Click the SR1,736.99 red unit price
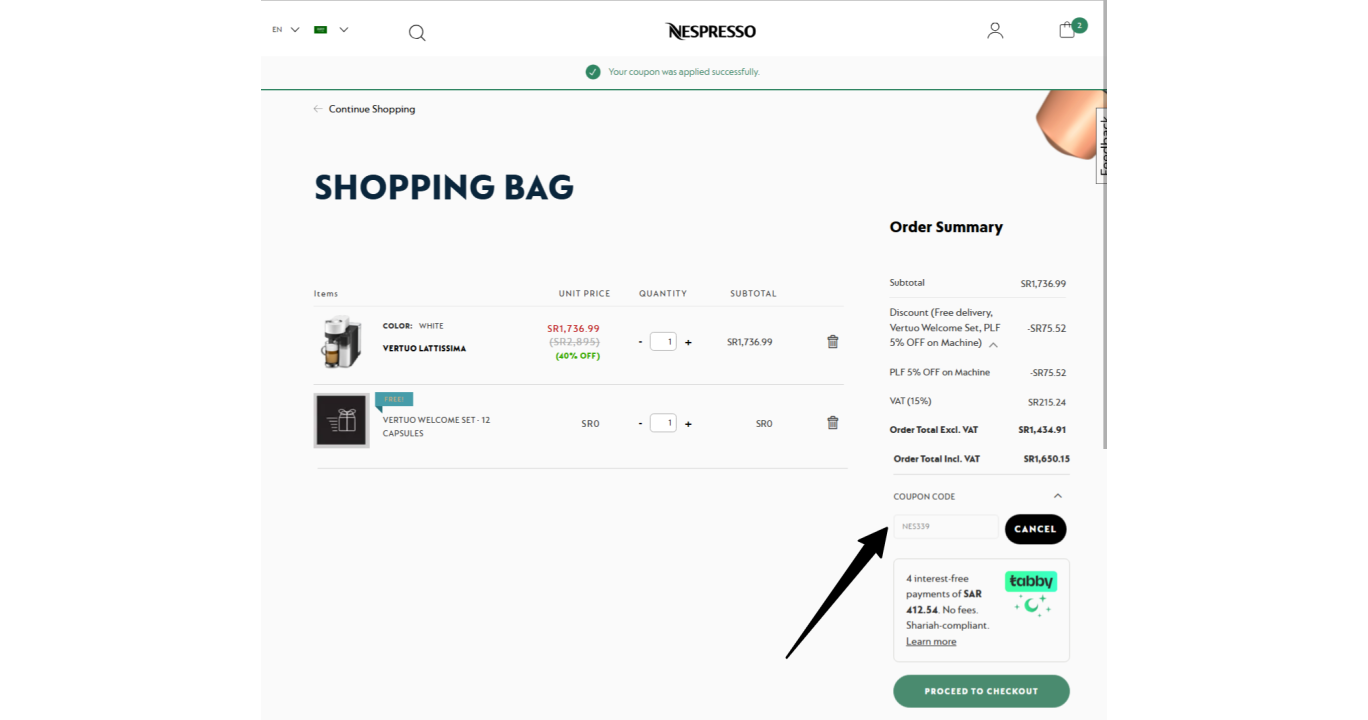The width and height of the screenshot is (1368, 720). [x=573, y=328]
